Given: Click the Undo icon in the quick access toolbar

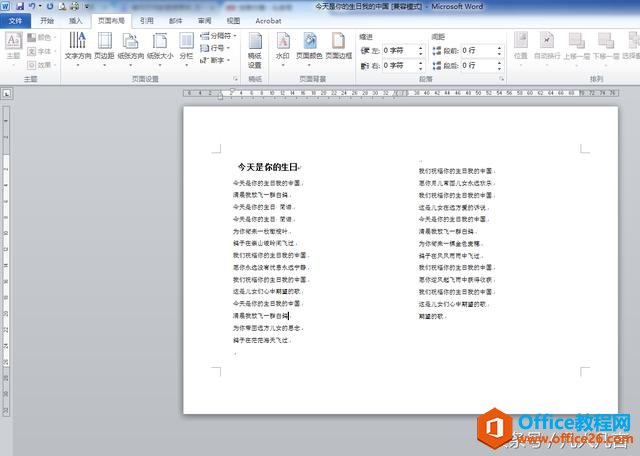Looking at the screenshot, I should (x=32, y=6).
